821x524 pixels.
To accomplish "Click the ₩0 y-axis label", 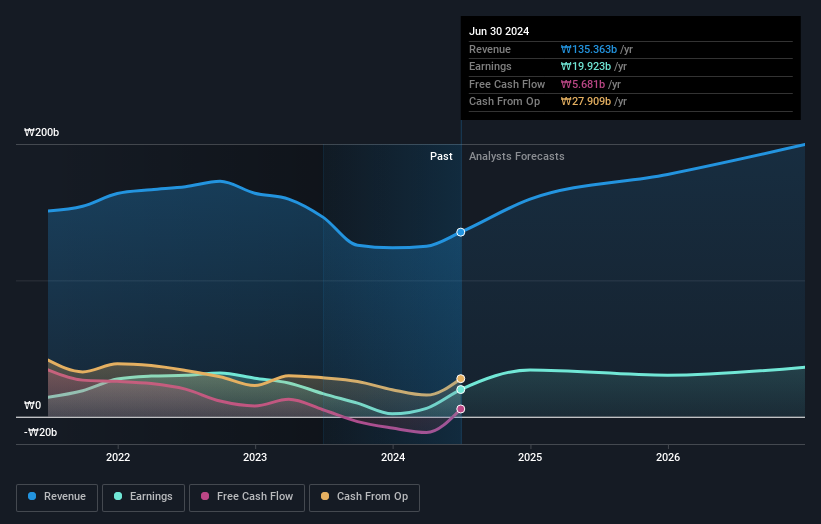I will click(x=32, y=405).
